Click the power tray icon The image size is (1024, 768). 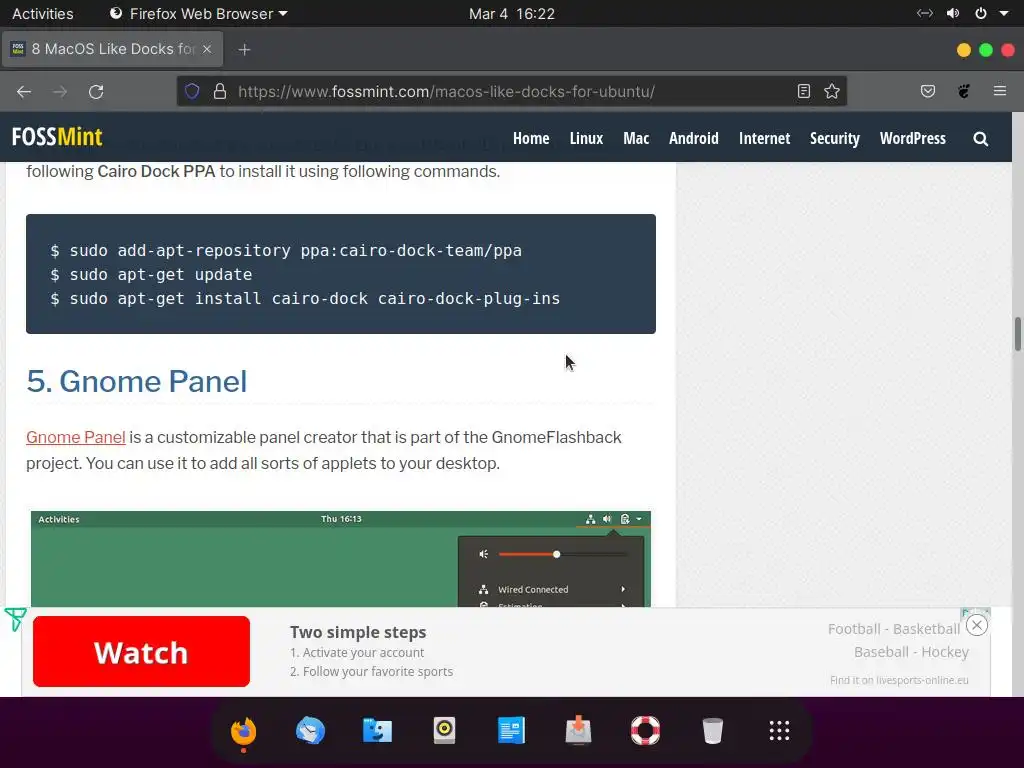point(981,13)
